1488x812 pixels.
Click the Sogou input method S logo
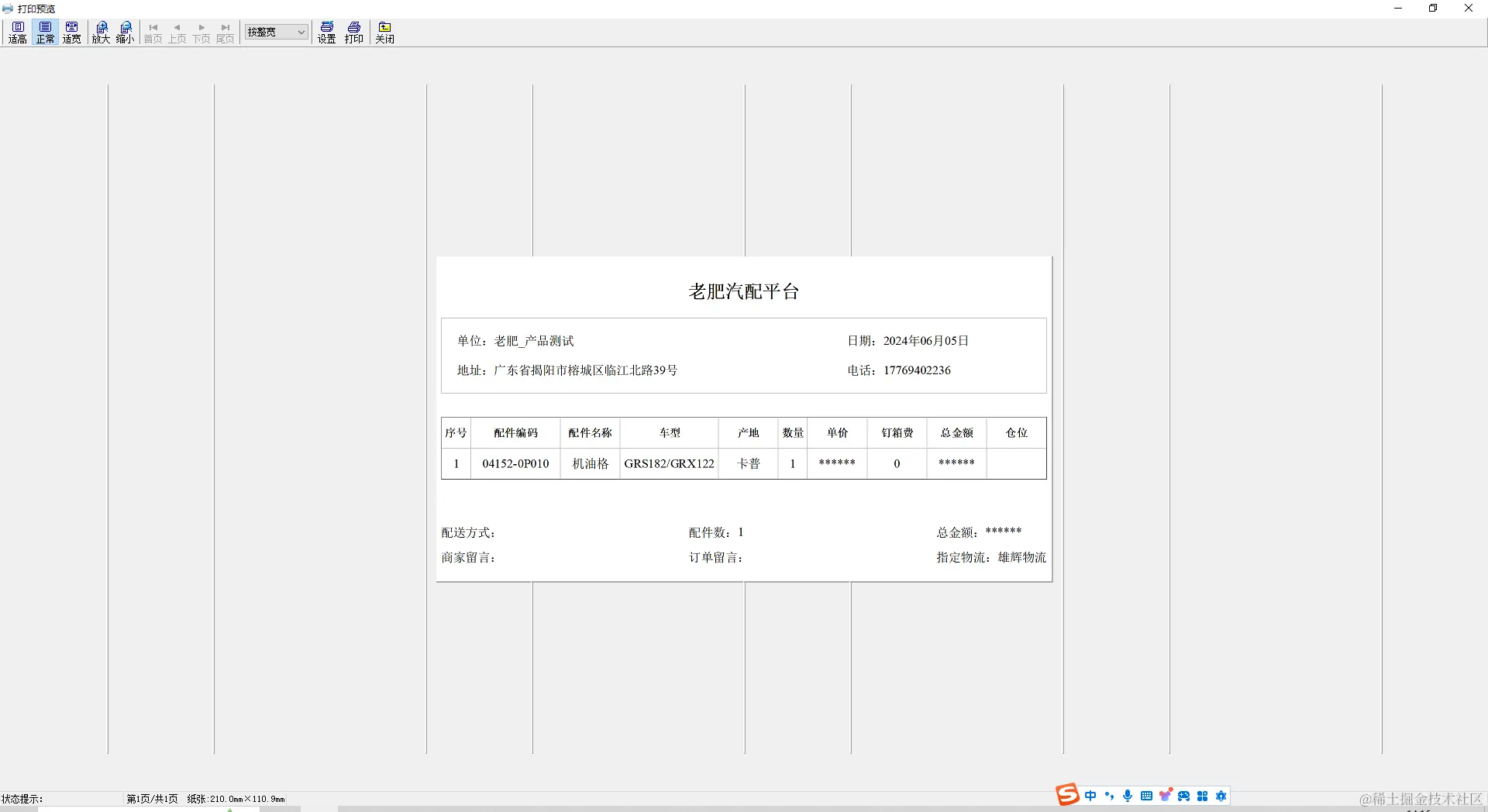click(x=1067, y=795)
